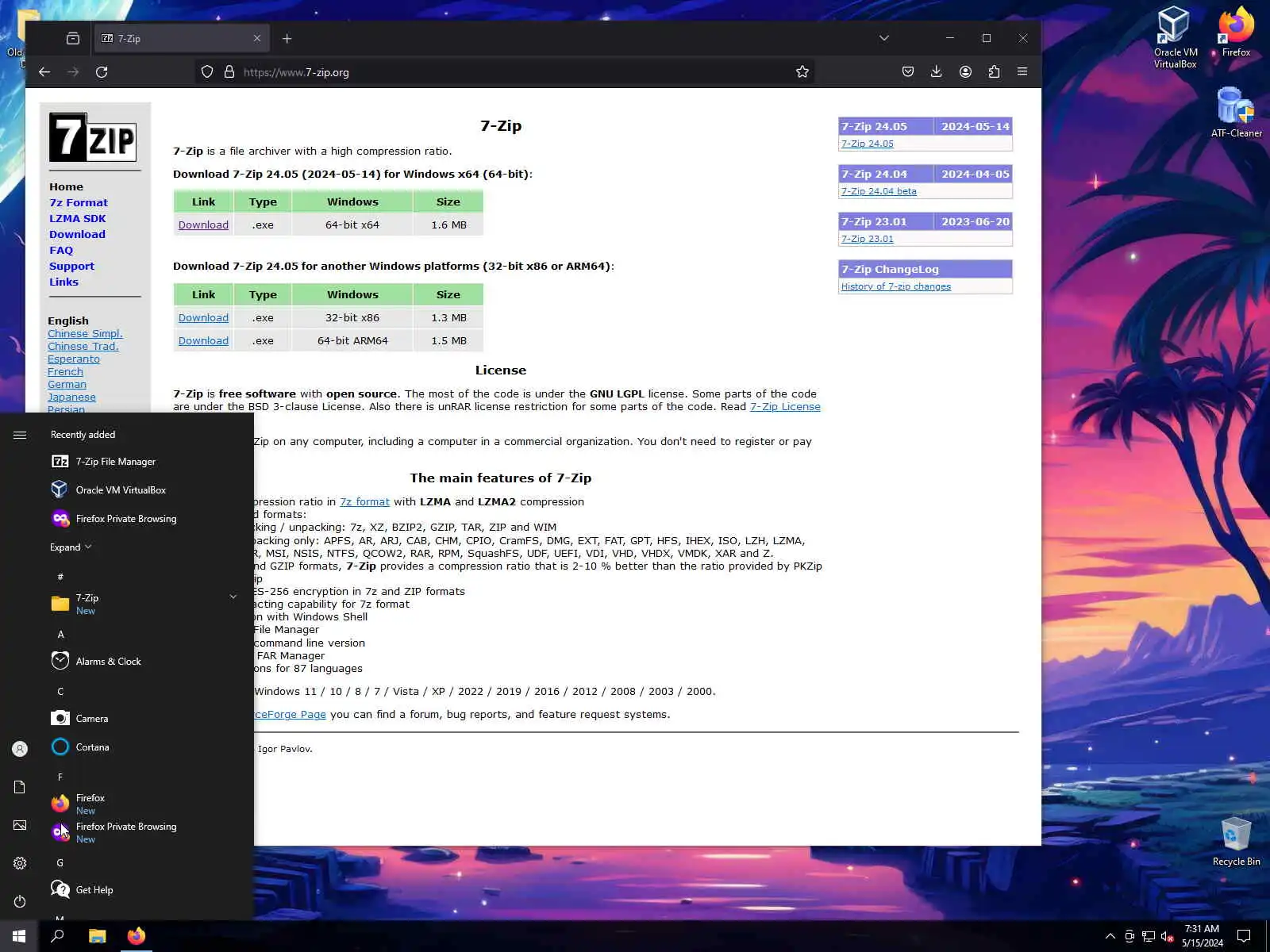Download the 64-bit x64 installer
This screenshot has height=952, width=1270.
pyautogui.click(x=203, y=225)
